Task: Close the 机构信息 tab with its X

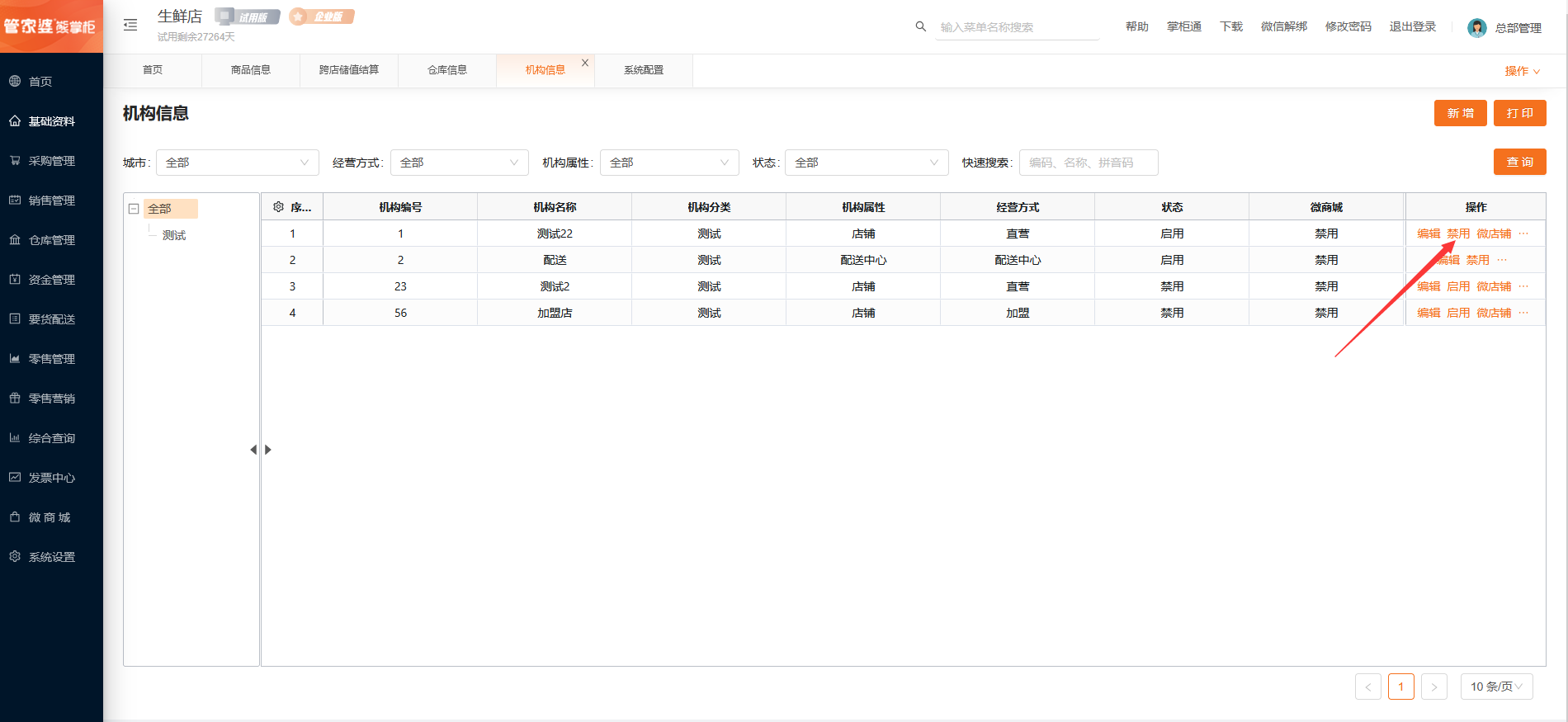Action: tap(585, 63)
